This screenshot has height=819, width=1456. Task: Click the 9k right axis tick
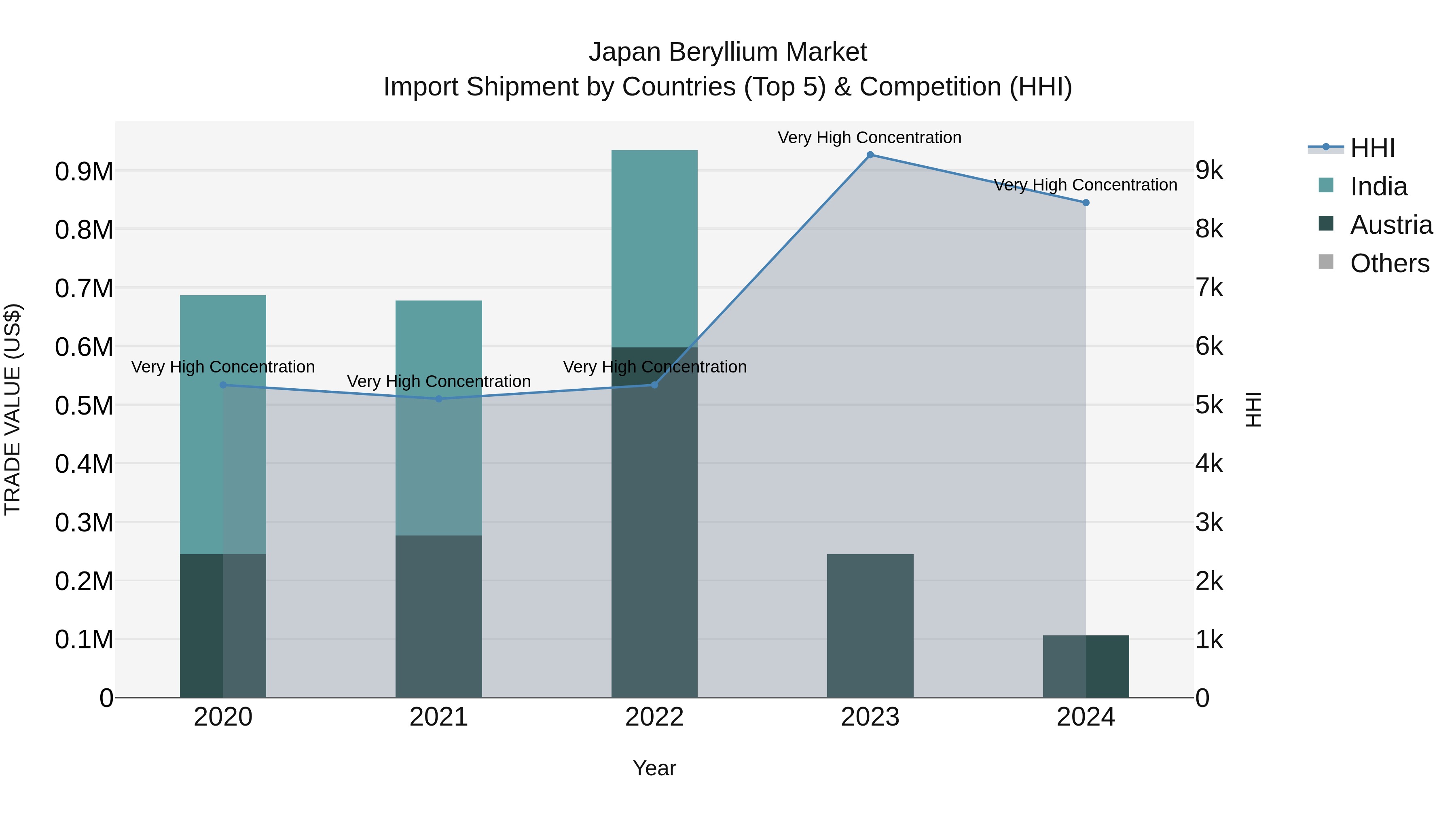click(1210, 169)
